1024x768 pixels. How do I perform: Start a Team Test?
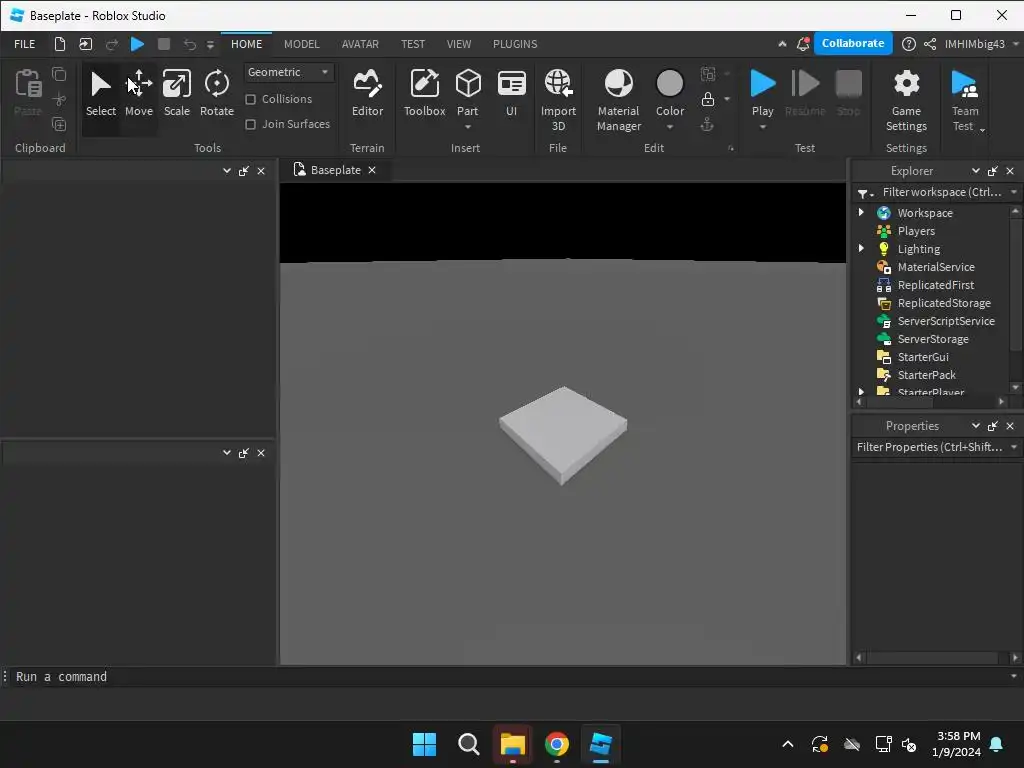[x=965, y=101]
